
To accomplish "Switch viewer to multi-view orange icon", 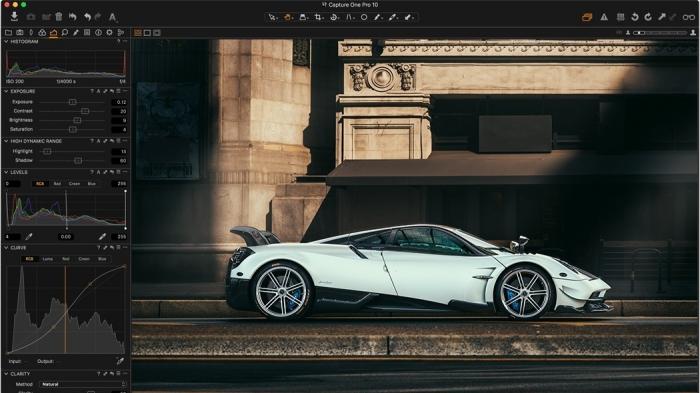I will coord(138,33).
